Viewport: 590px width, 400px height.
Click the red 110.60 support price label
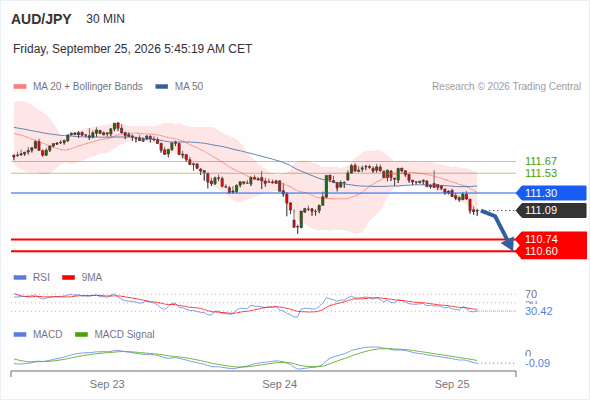tap(541, 251)
